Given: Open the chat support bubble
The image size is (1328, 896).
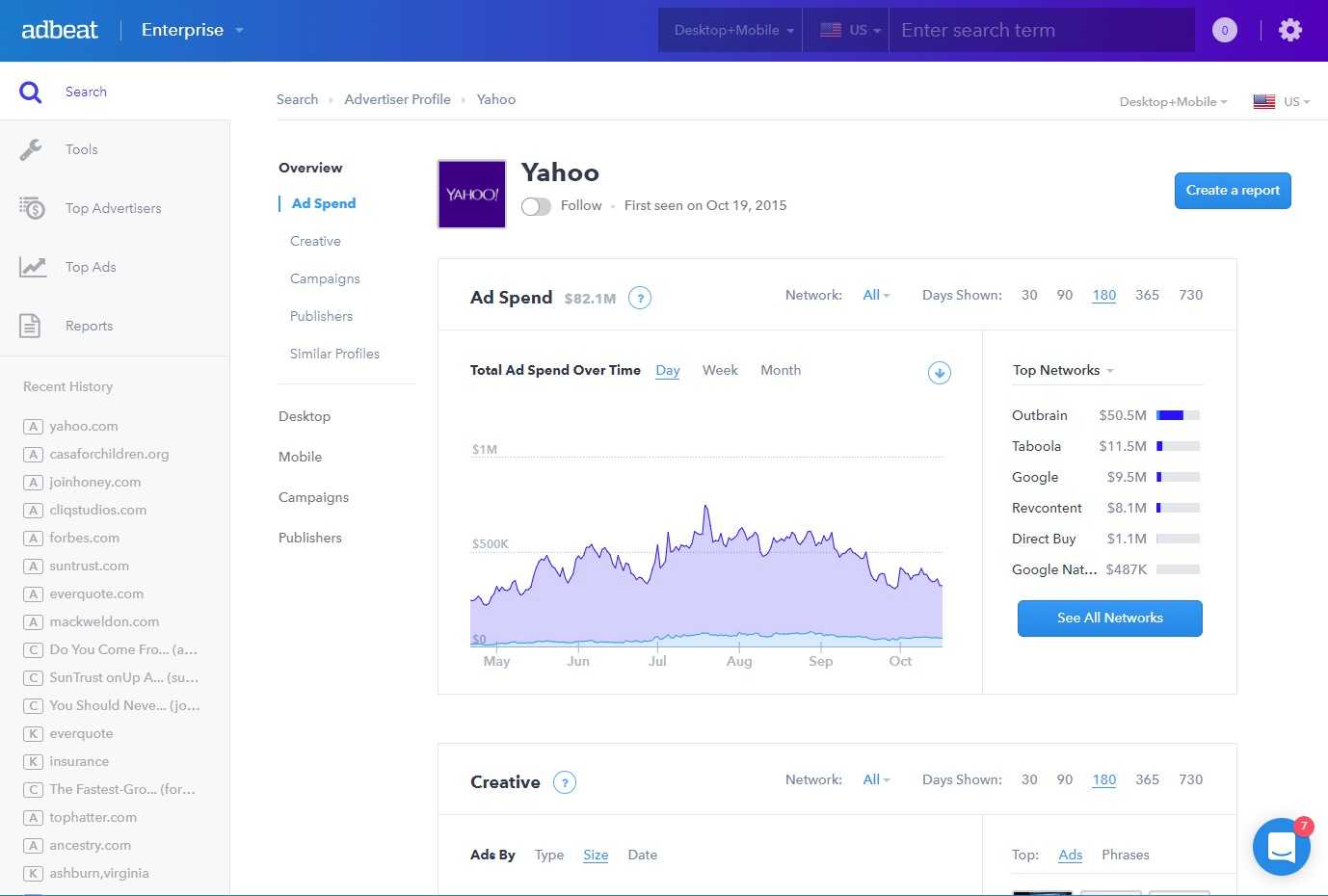Looking at the screenshot, I should [x=1282, y=847].
